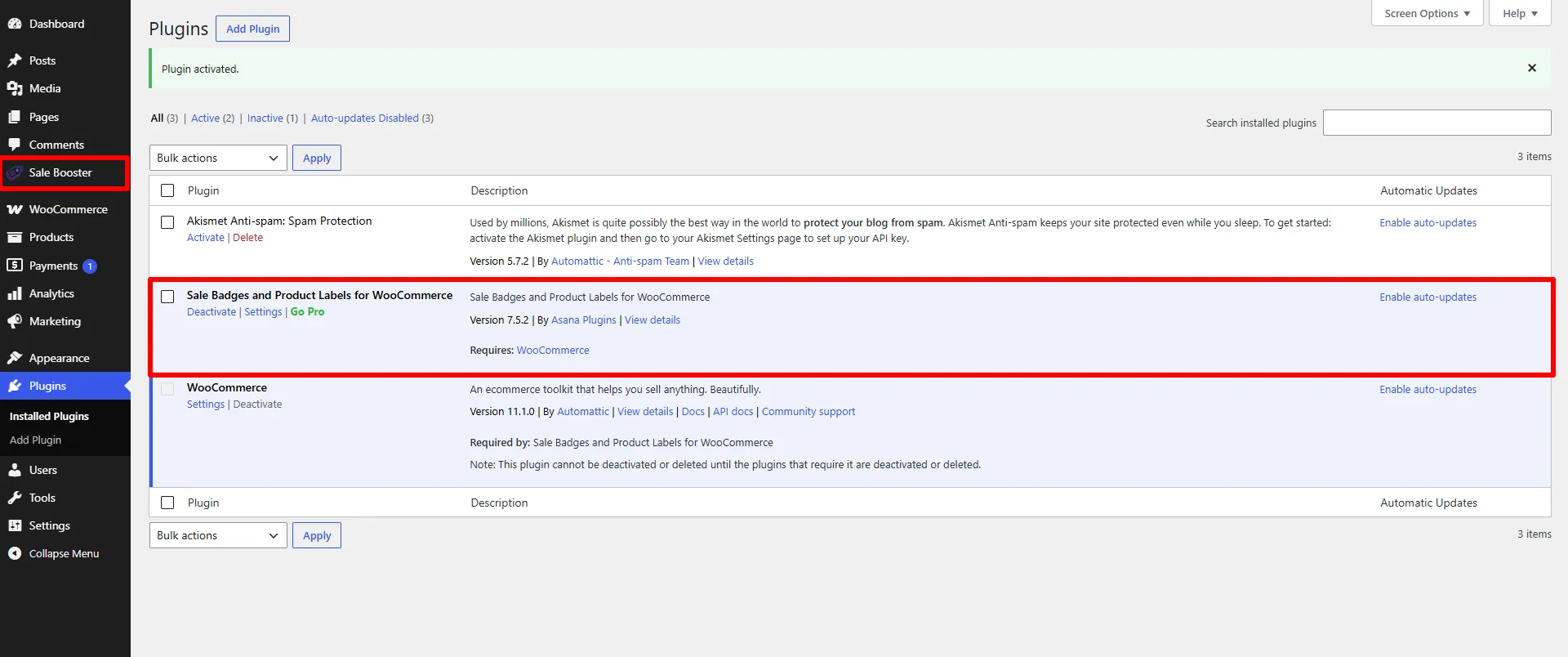This screenshot has height=657, width=1568.
Task: Click the Posts pushpin icon
Action: (15, 60)
